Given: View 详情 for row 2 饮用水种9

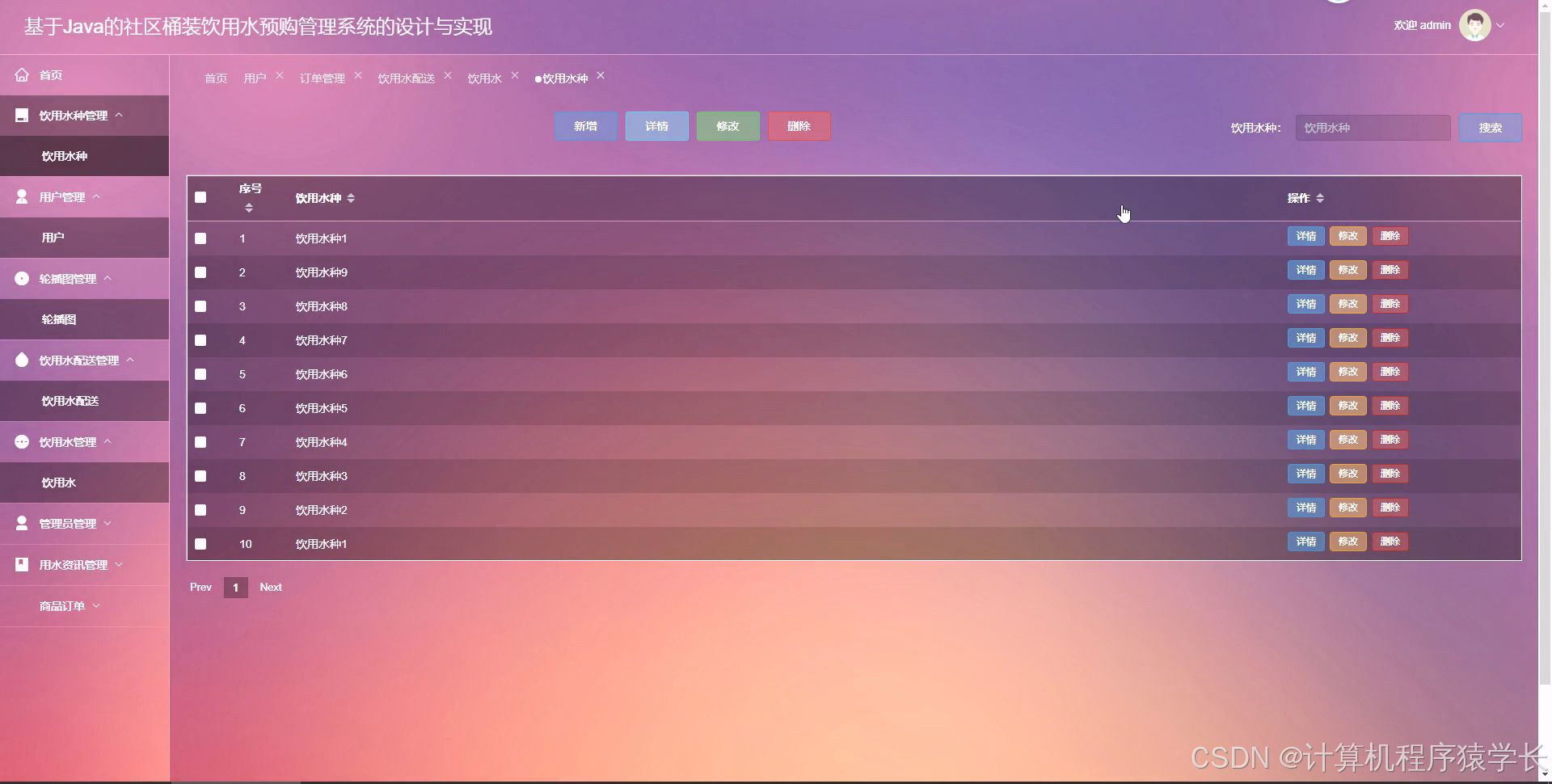Looking at the screenshot, I should pos(1306,270).
